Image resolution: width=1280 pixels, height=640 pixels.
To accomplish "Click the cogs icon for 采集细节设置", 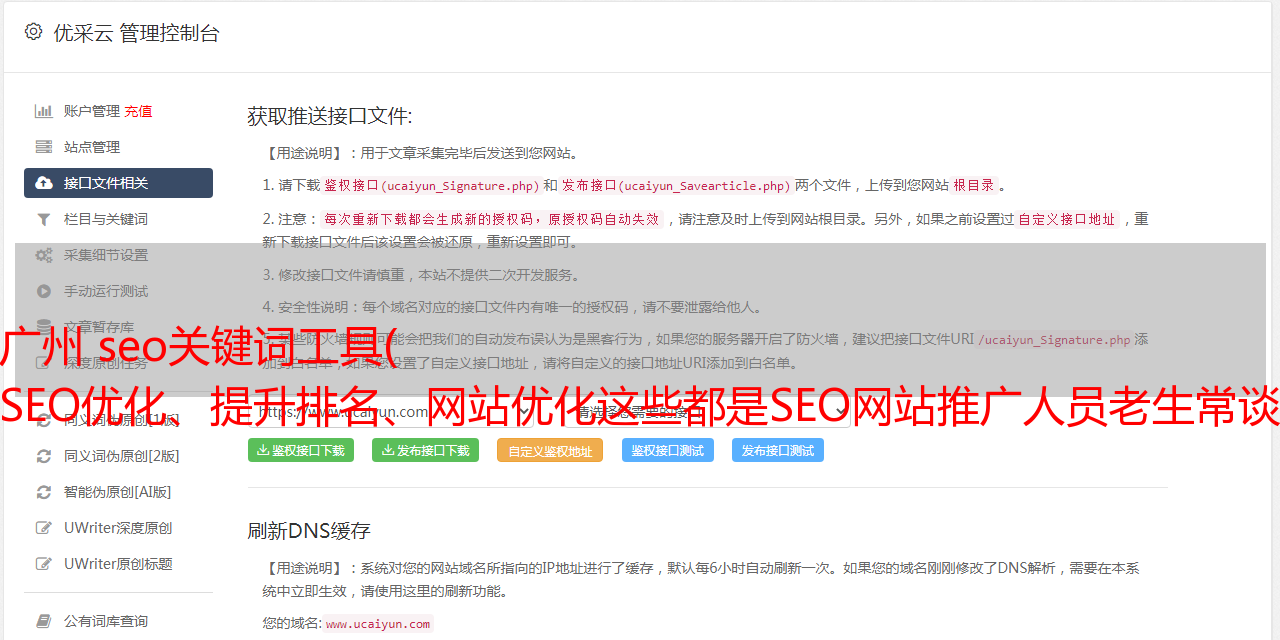I will [44, 255].
